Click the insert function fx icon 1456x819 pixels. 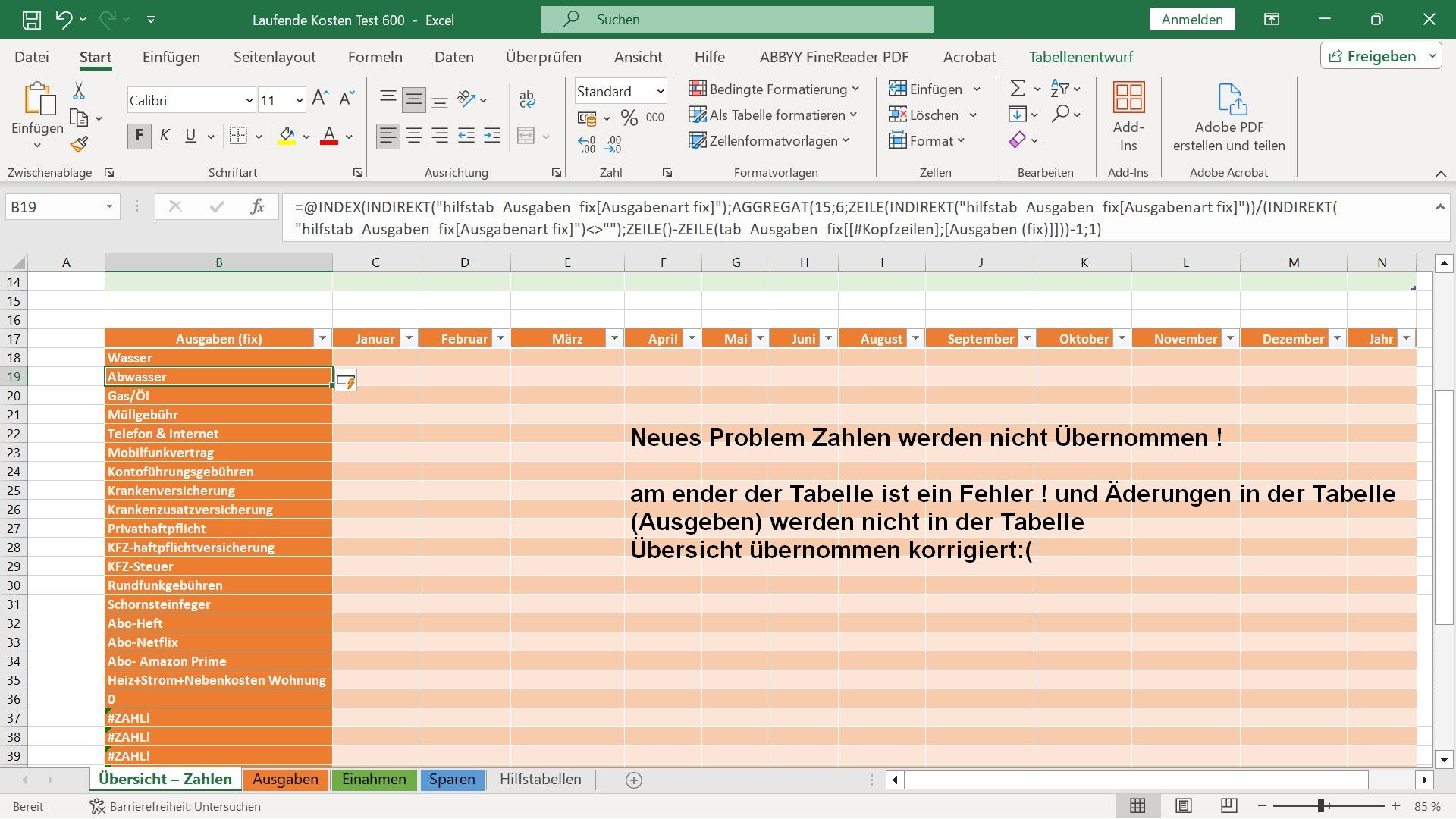coord(257,207)
